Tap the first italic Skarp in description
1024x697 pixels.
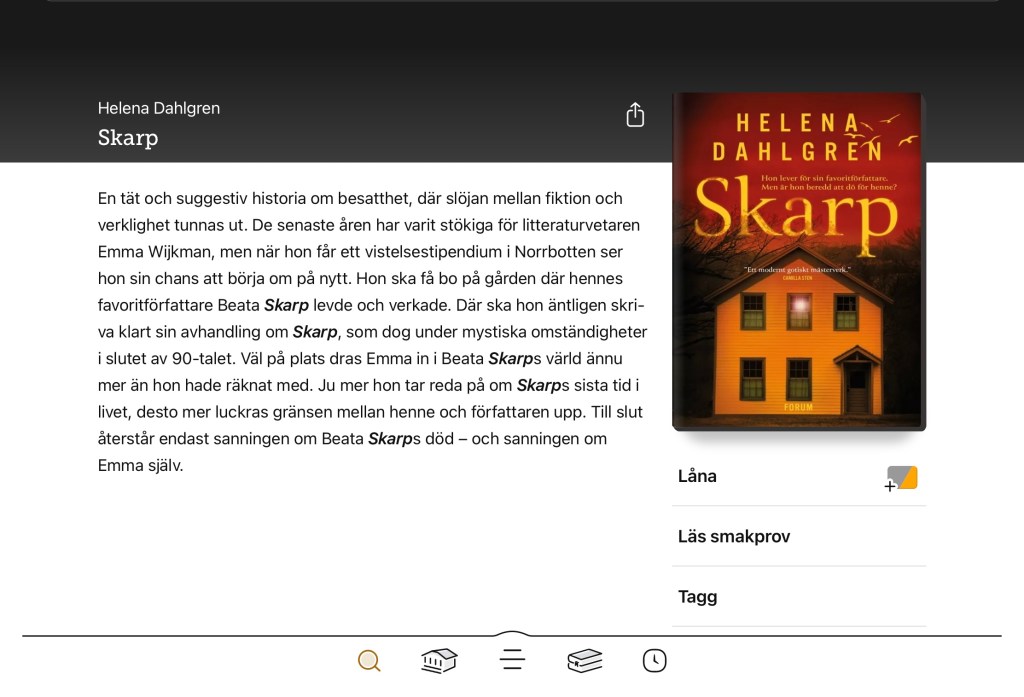pyautogui.click(x=286, y=305)
